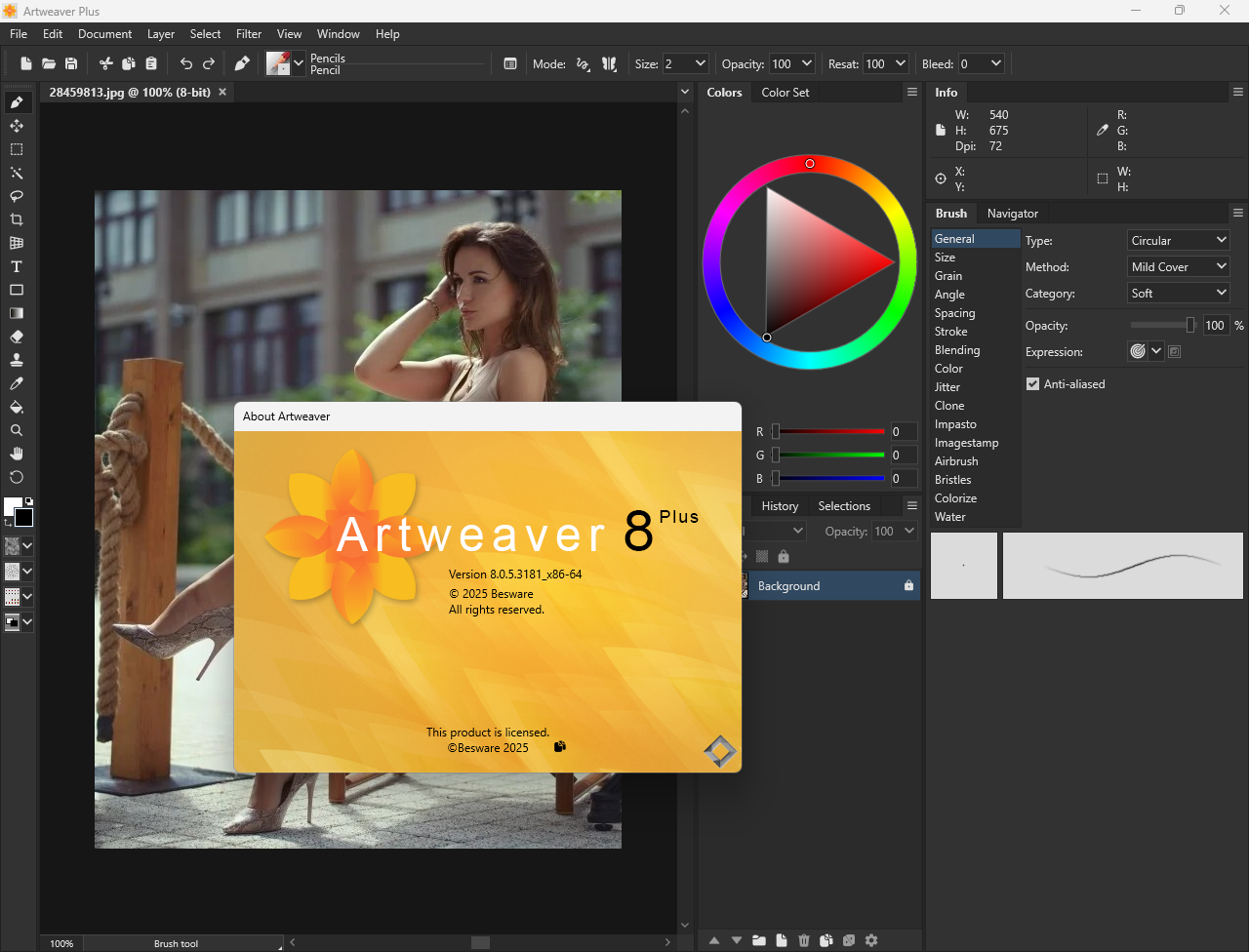Open the layer settings gear icon

871,940
